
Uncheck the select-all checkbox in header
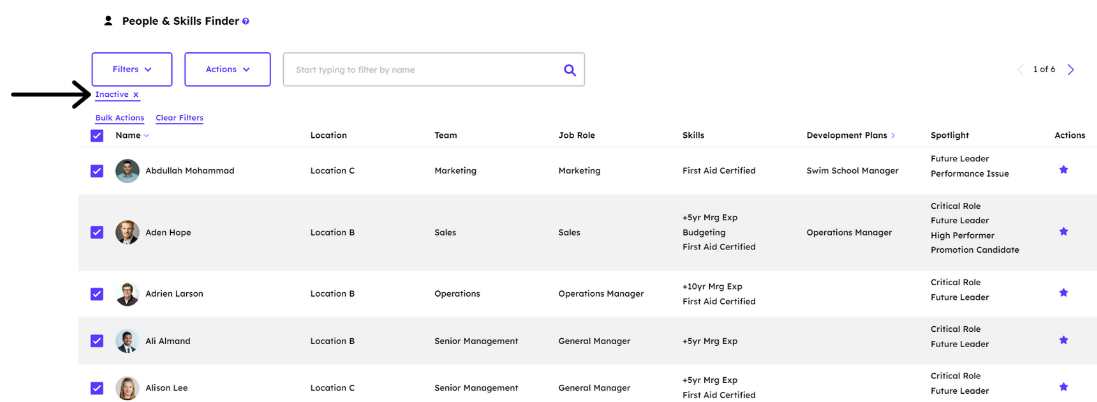tap(97, 136)
